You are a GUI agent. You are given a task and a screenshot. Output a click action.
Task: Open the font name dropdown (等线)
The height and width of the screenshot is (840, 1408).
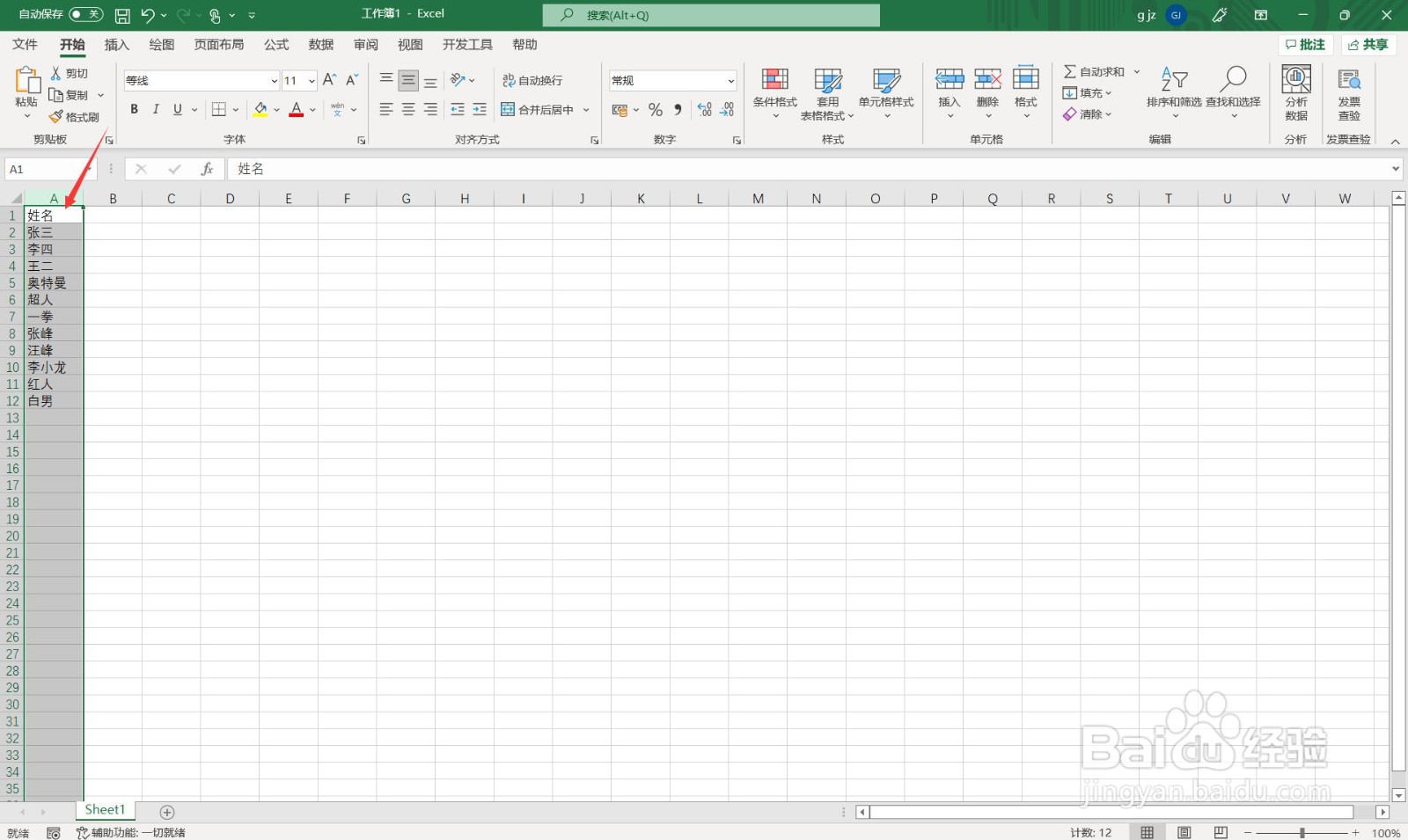tap(274, 81)
